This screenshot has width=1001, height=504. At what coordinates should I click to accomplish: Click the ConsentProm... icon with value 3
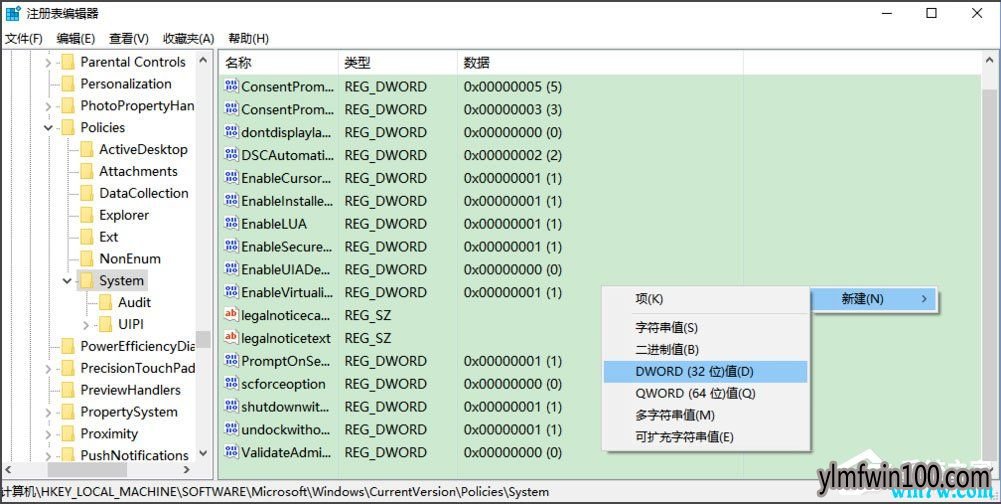tap(231, 109)
